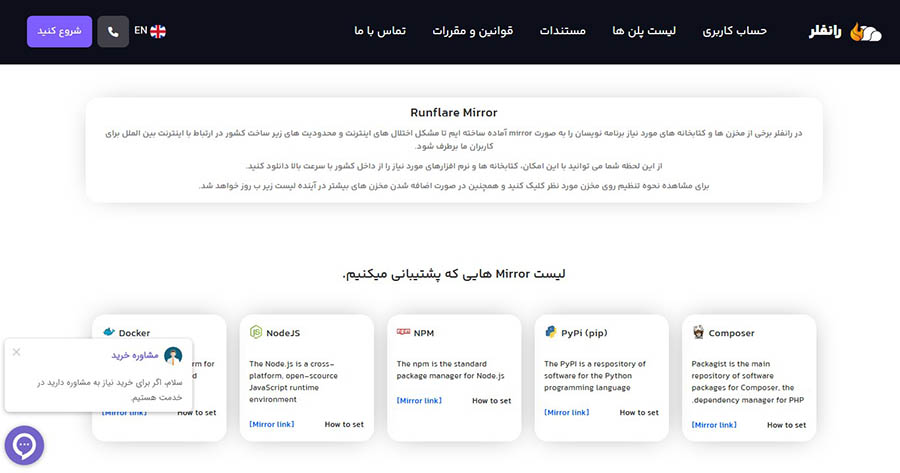Click the NodeJS hexagon icon
The height and width of the screenshot is (473, 900).
(256, 332)
